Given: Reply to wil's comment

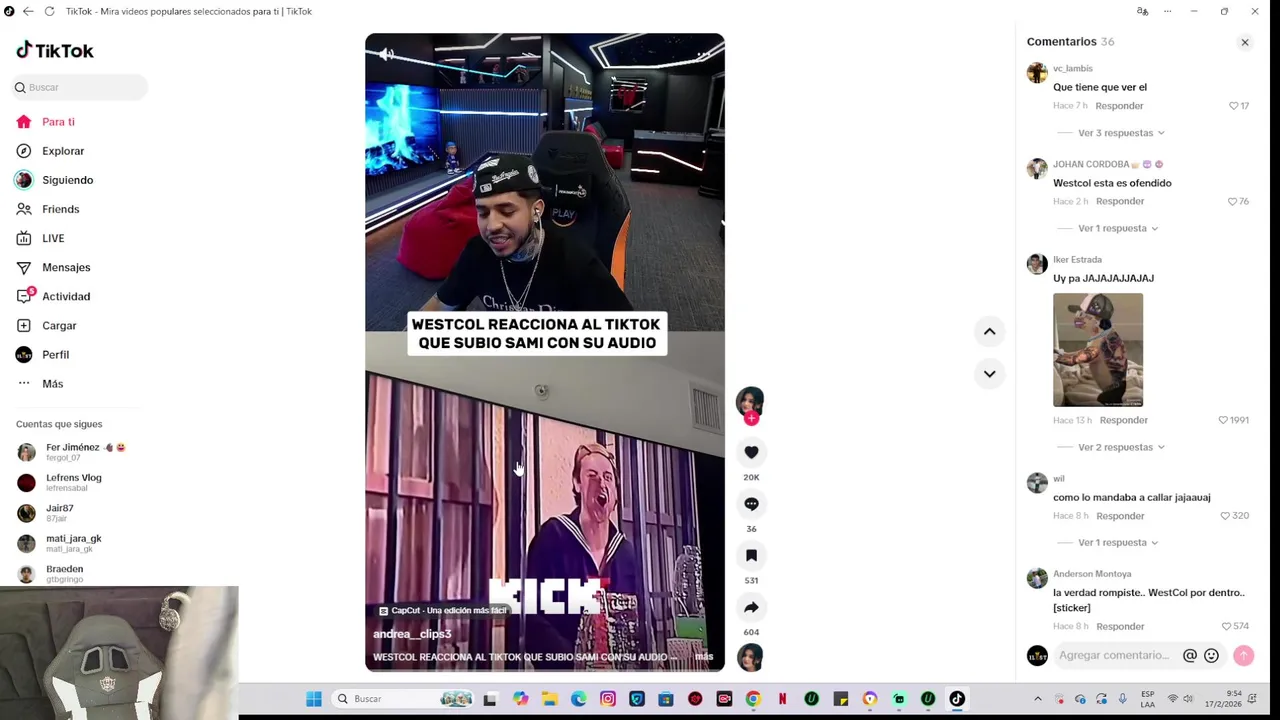Looking at the screenshot, I should point(1120,516).
